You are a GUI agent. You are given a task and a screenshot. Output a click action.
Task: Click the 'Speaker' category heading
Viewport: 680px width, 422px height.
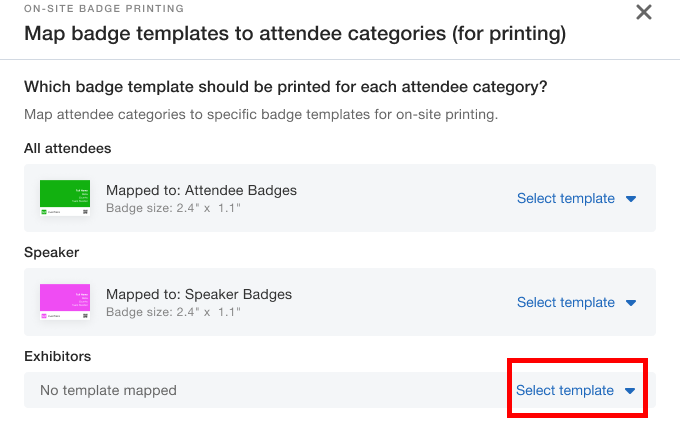pos(52,252)
